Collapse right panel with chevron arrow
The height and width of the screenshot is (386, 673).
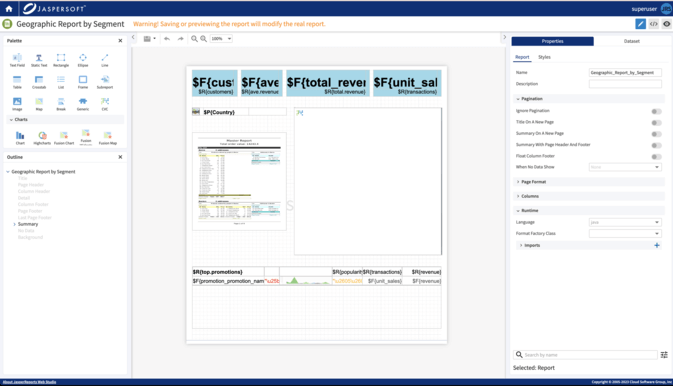pos(504,37)
